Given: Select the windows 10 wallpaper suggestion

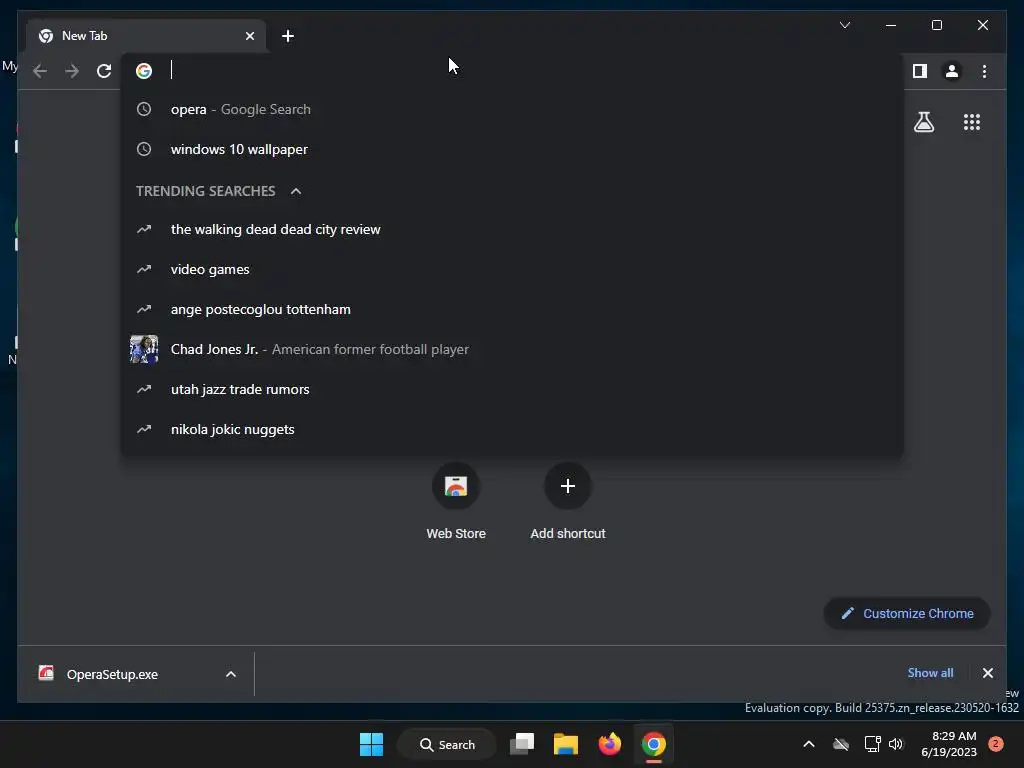Looking at the screenshot, I should pos(512,150).
